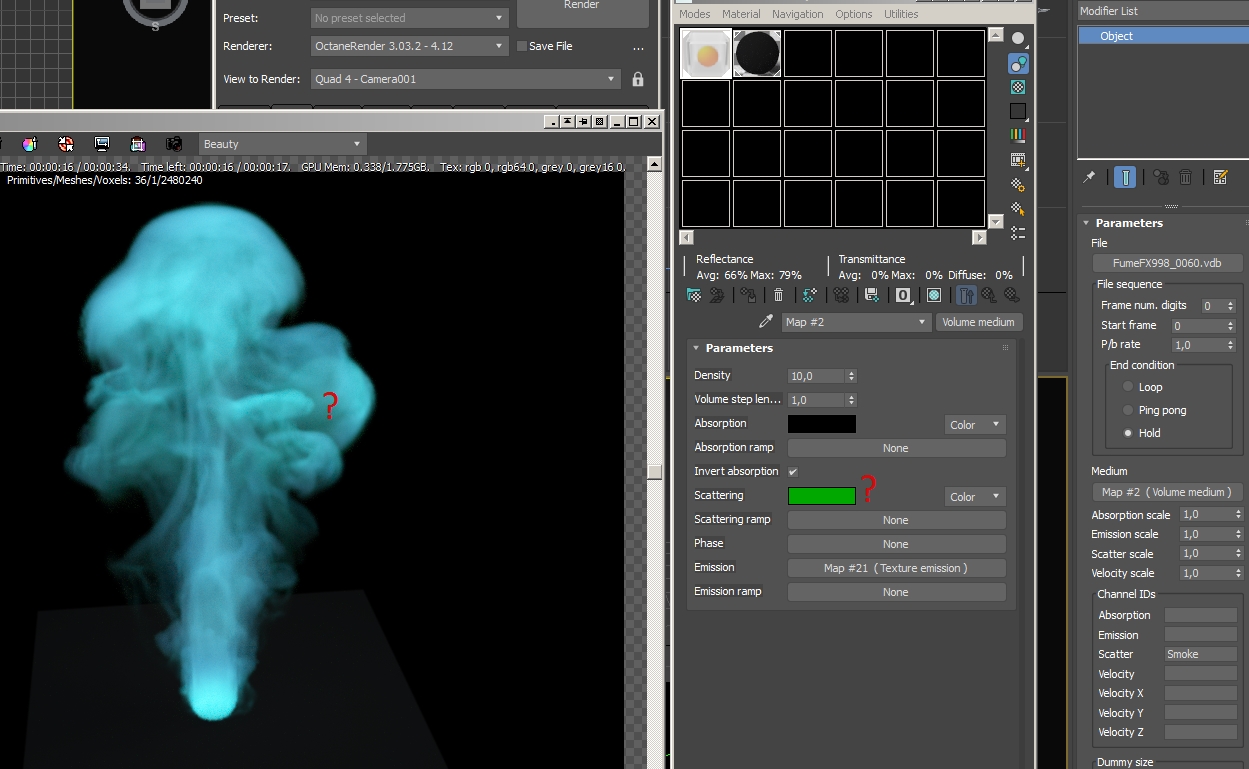Click the Material ID Channel icon

(x=903, y=295)
